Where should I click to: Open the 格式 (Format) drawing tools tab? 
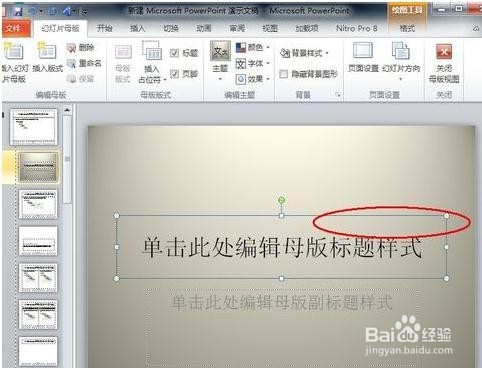(407, 29)
